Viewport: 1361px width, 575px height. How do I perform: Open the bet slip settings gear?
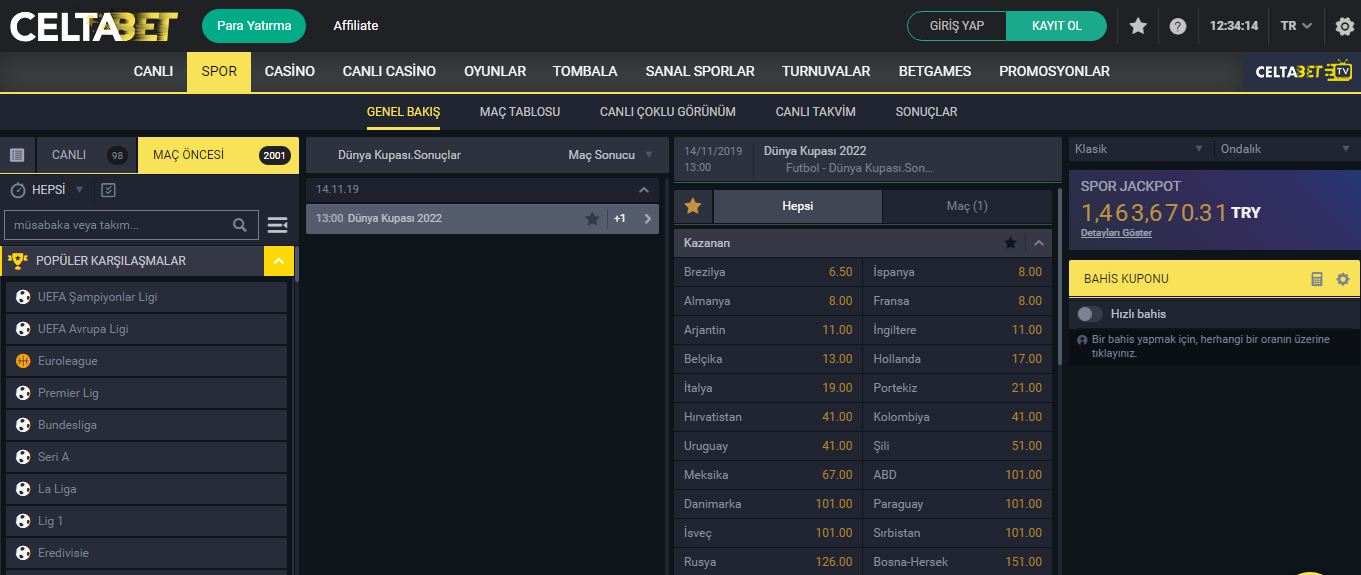coord(1343,279)
